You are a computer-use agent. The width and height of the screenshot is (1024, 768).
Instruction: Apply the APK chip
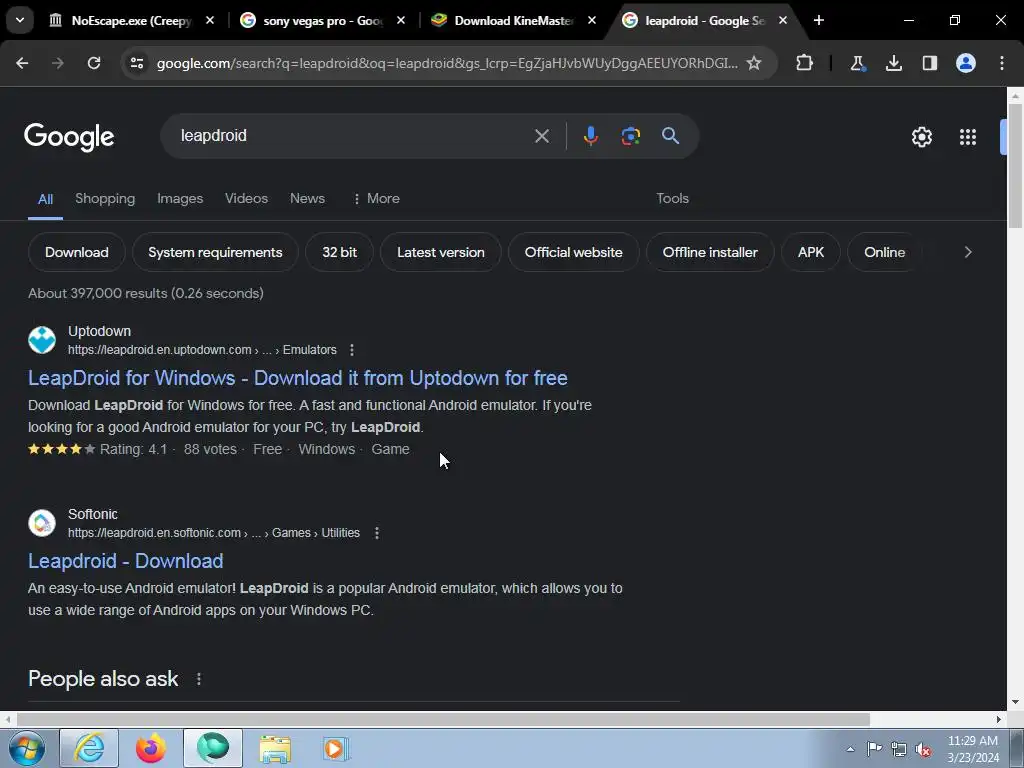point(811,252)
